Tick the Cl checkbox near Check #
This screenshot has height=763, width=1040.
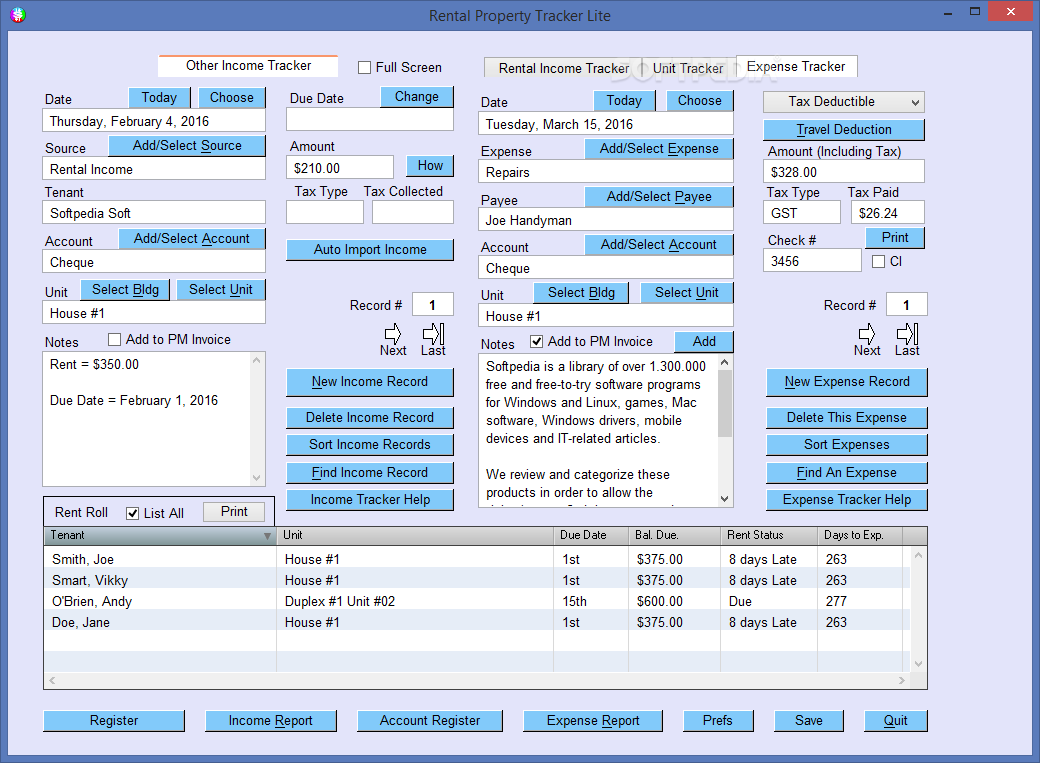[x=878, y=261]
